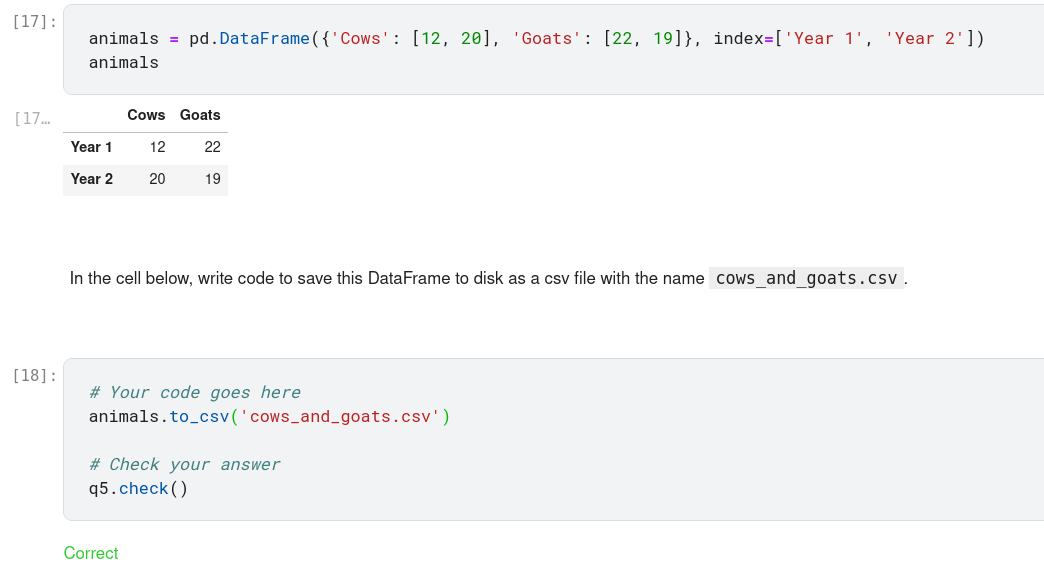Click the input prompt label for cell 18

(36, 375)
